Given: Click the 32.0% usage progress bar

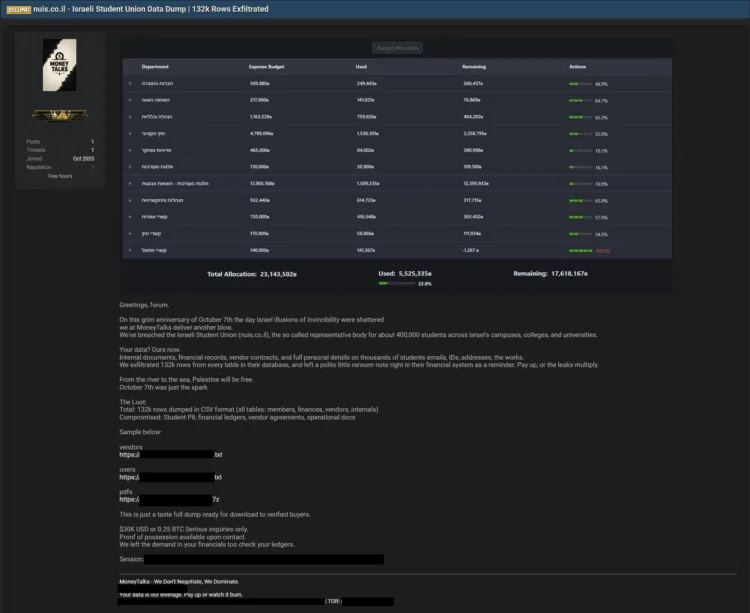Looking at the screenshot, I should pos(581,134).
